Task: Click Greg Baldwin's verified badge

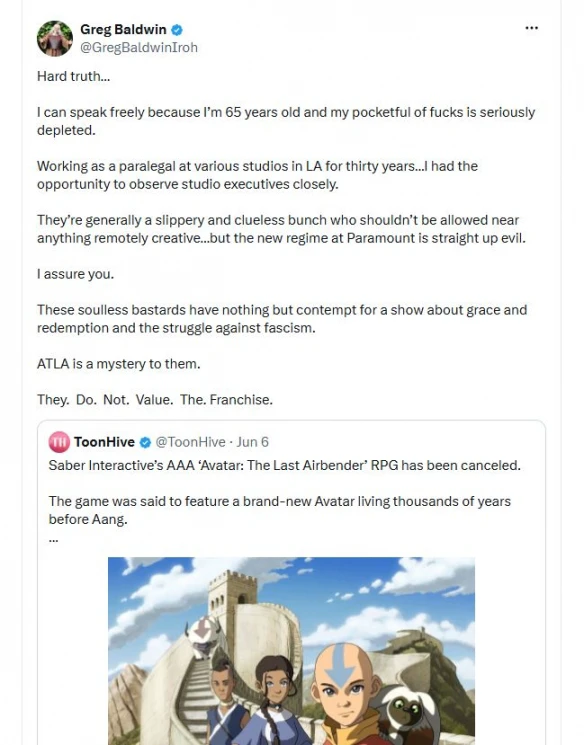Action: click(x=177, y=29)
